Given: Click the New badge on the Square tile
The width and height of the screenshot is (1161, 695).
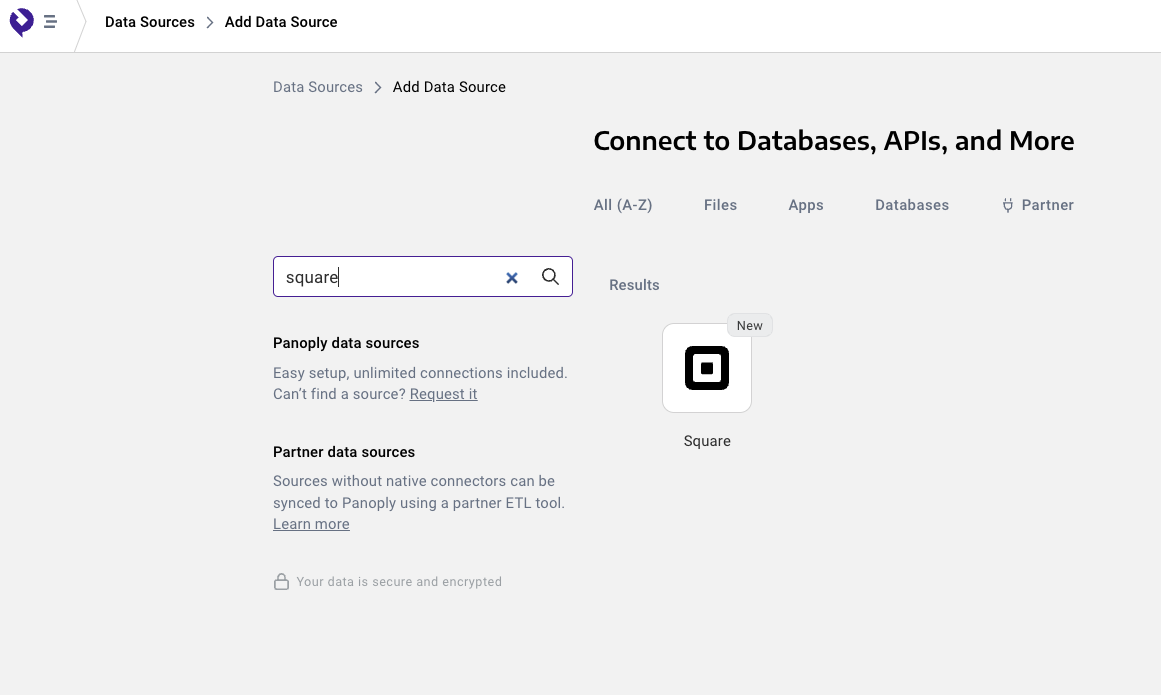Looking at the screenshot, I should click(x=749, y=326).
